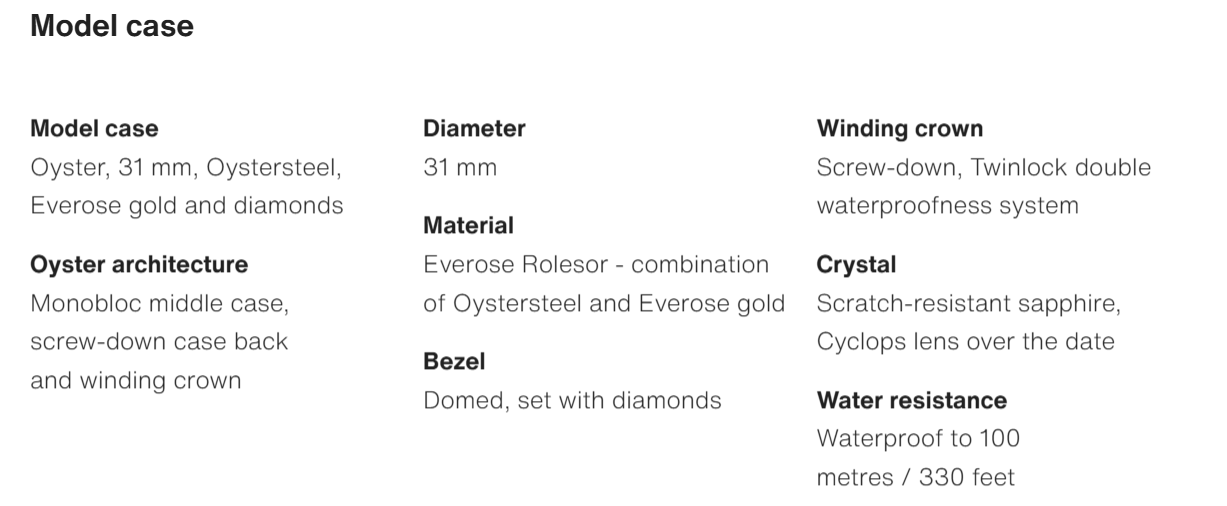
Task: Click the '31 mm' value under Diameter
Action: click(460, 168)
